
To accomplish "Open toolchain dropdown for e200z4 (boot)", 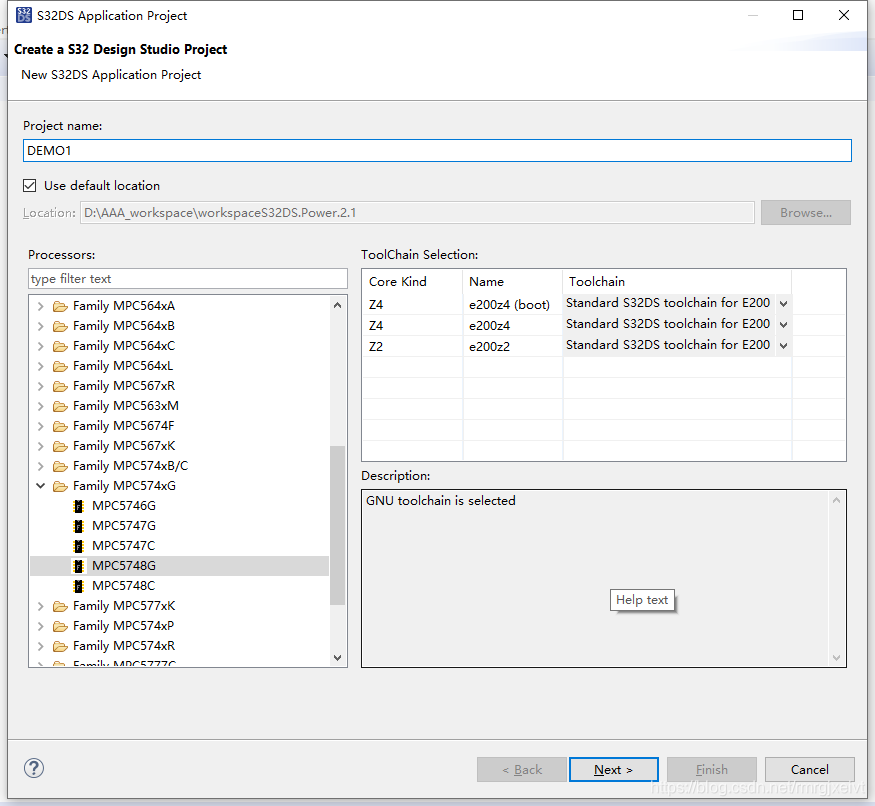I will (x=783, y=304).
